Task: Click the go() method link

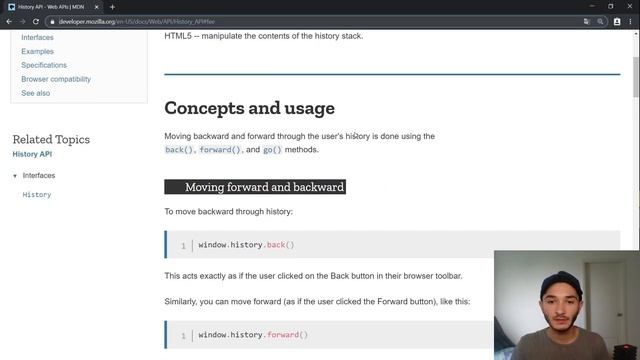Action: point(272,150)
